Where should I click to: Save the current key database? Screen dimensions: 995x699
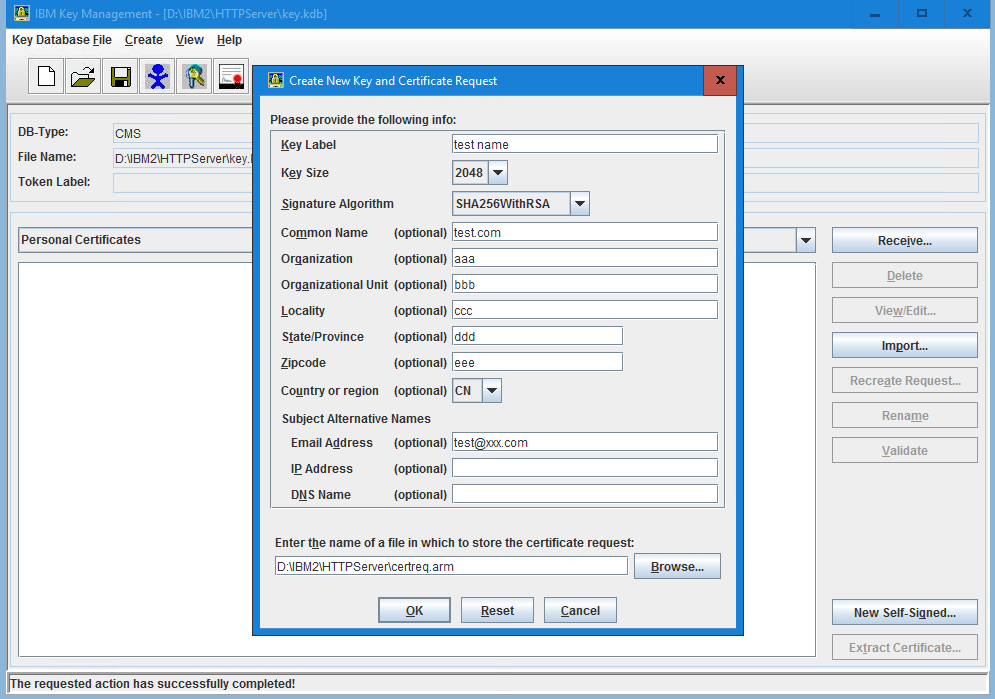[x=119, y=76]
